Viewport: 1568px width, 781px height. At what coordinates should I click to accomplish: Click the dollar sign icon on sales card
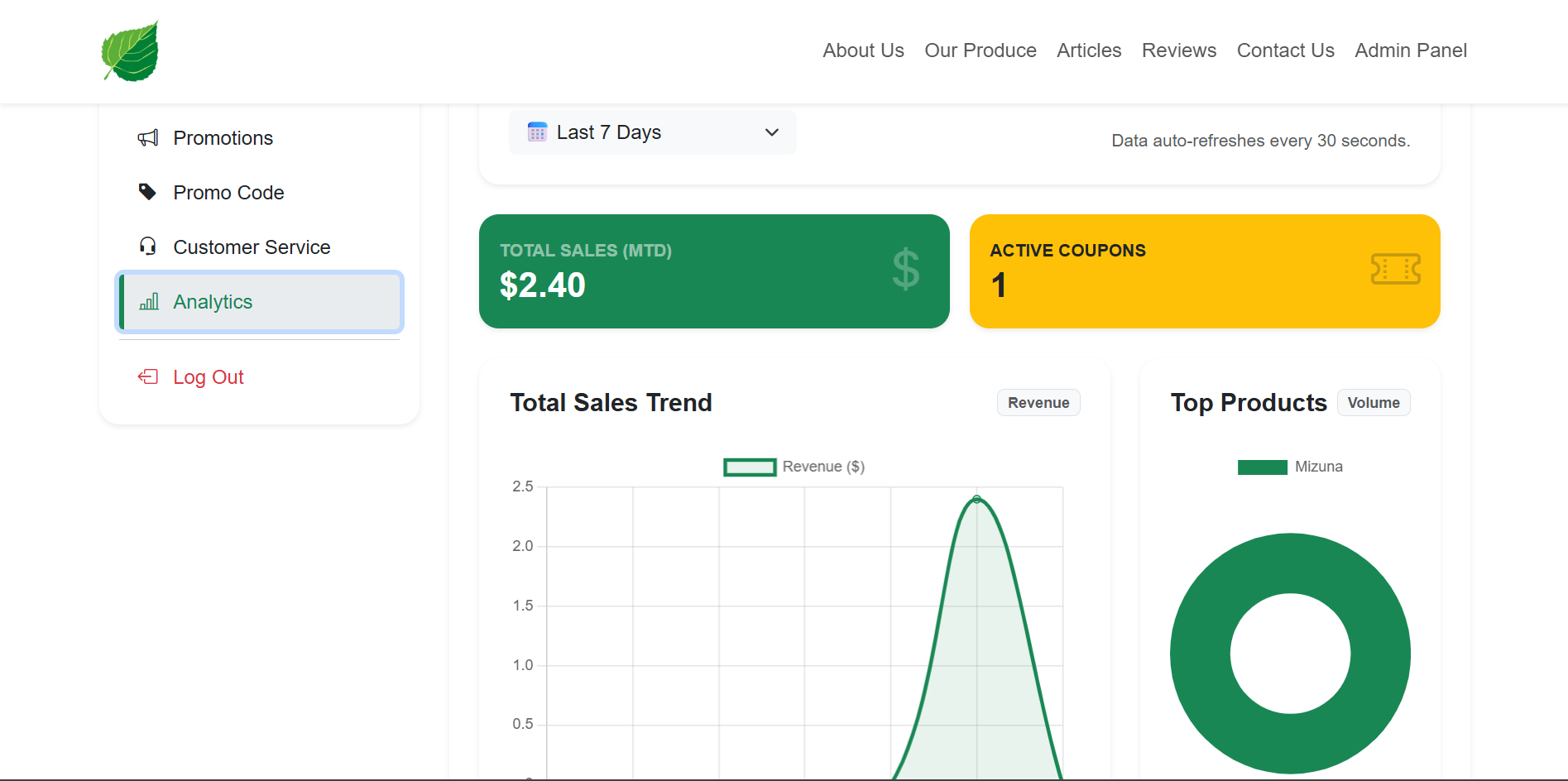pyautogui.click(x=906, y=269)
